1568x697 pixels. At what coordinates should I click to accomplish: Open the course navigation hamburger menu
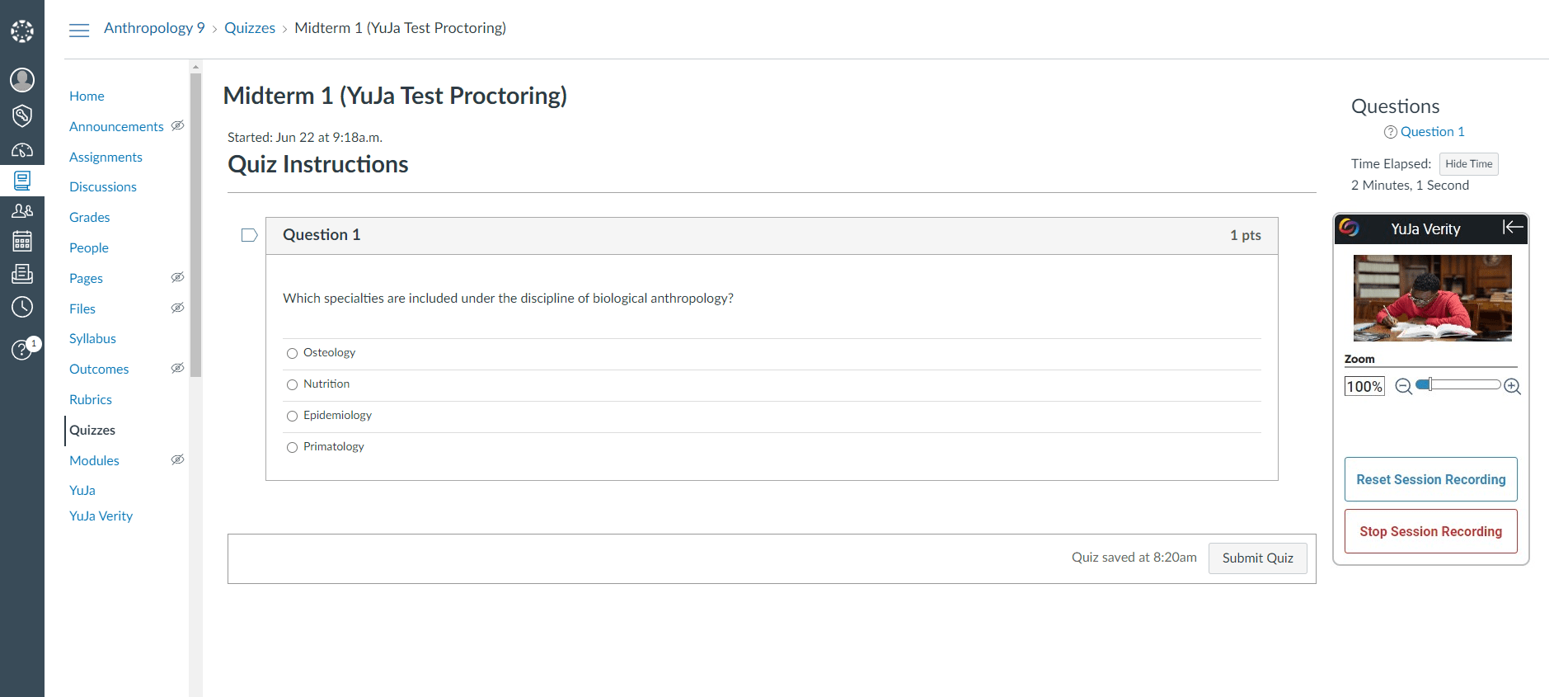click(79, 30)
